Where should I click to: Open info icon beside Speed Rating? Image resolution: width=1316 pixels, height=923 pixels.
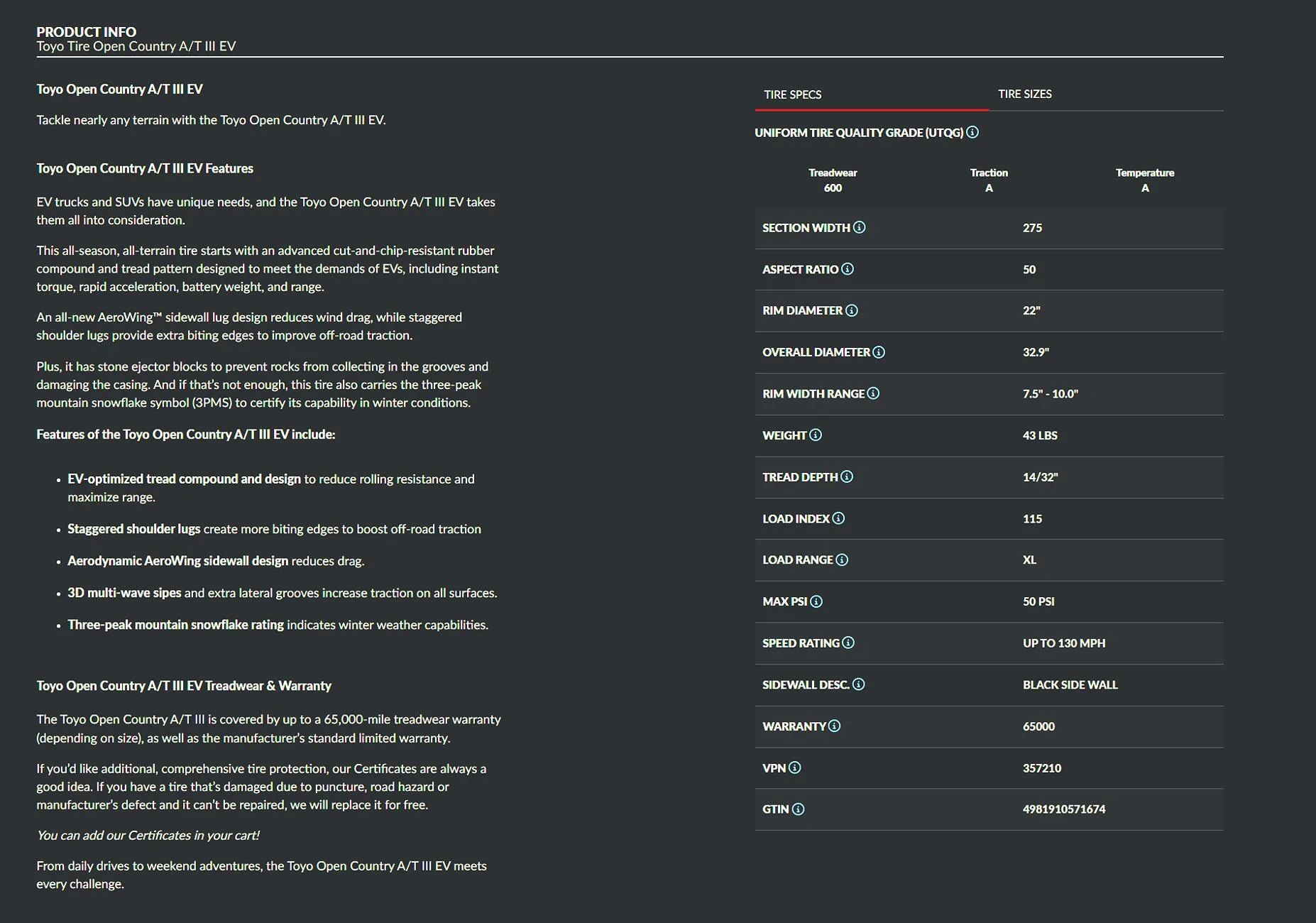(x=848, y=643)
